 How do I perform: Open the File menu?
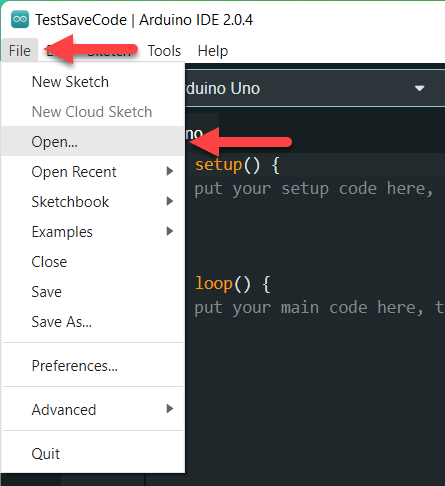[20, 51]
